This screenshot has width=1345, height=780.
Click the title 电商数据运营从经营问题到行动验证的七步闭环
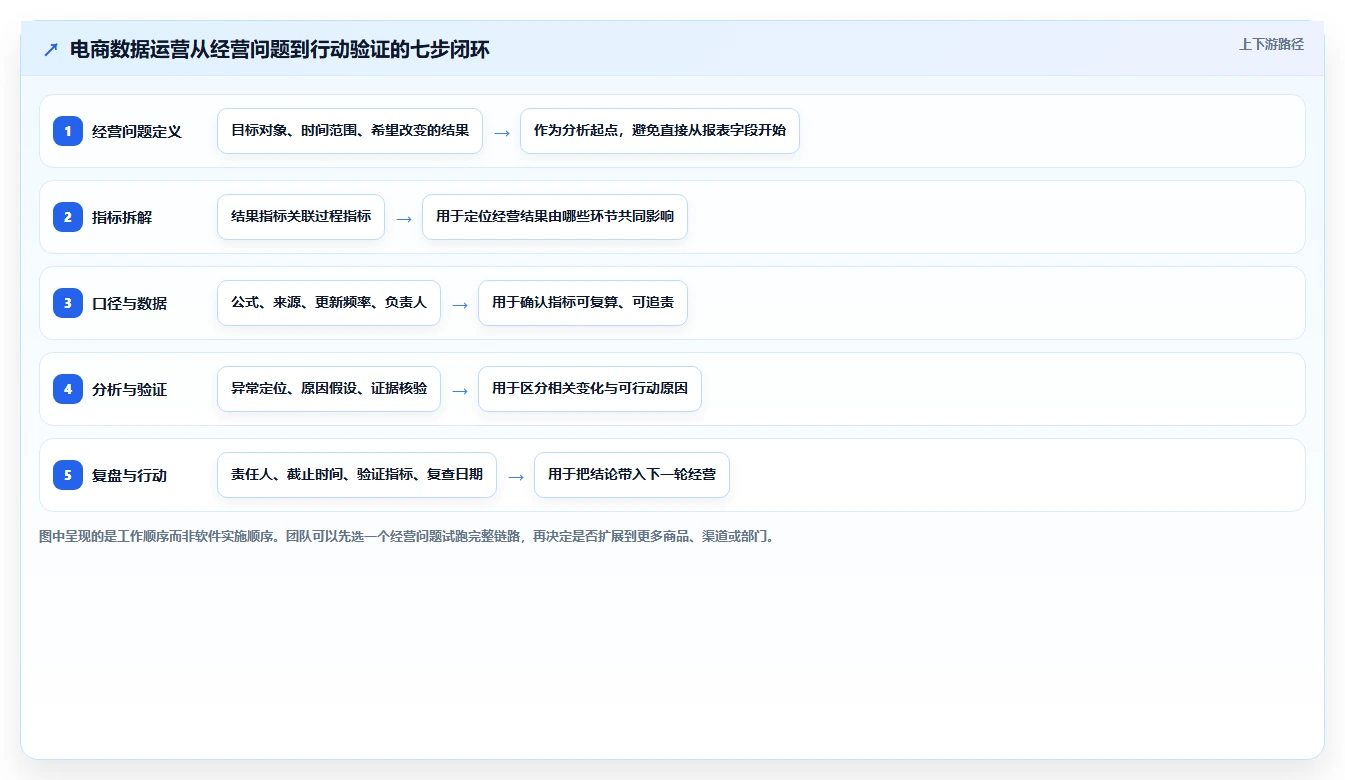click(x=280, y=49)
